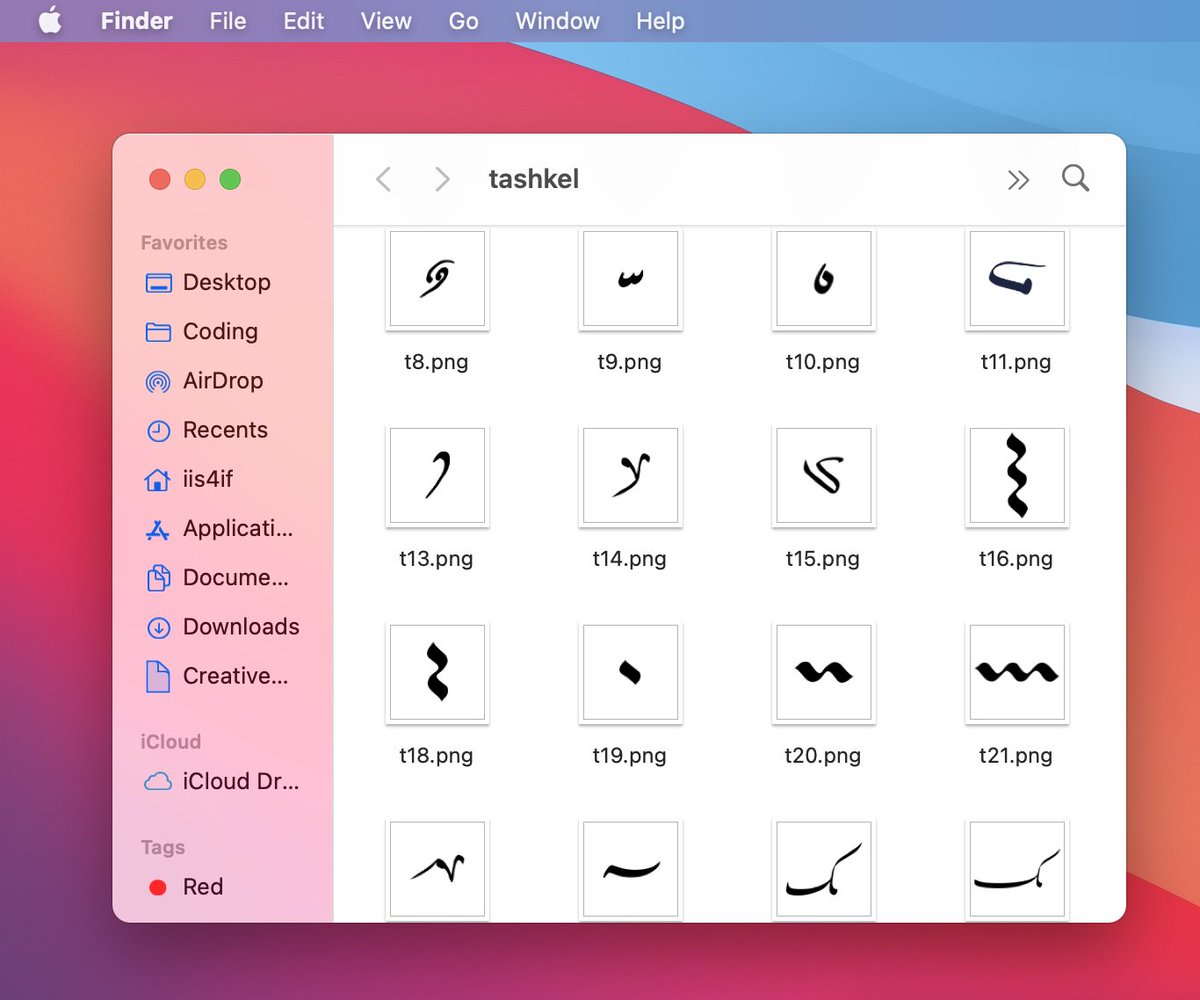Image resolution: width=1200 pixels, height=1000 pixels.
Task: Click the t19.png file name
Action: [x=630, y=756]
